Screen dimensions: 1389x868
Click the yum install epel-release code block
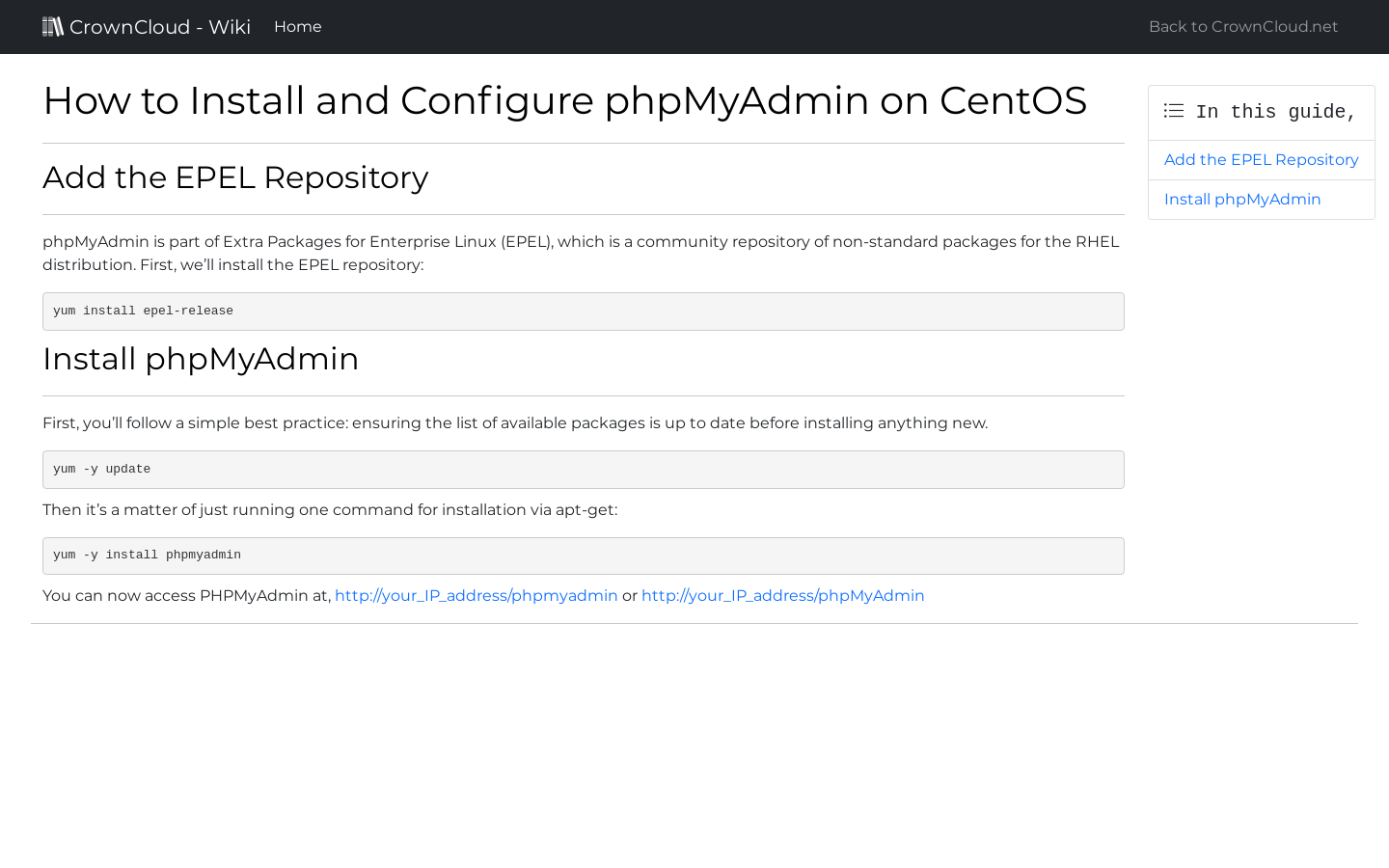584,312
